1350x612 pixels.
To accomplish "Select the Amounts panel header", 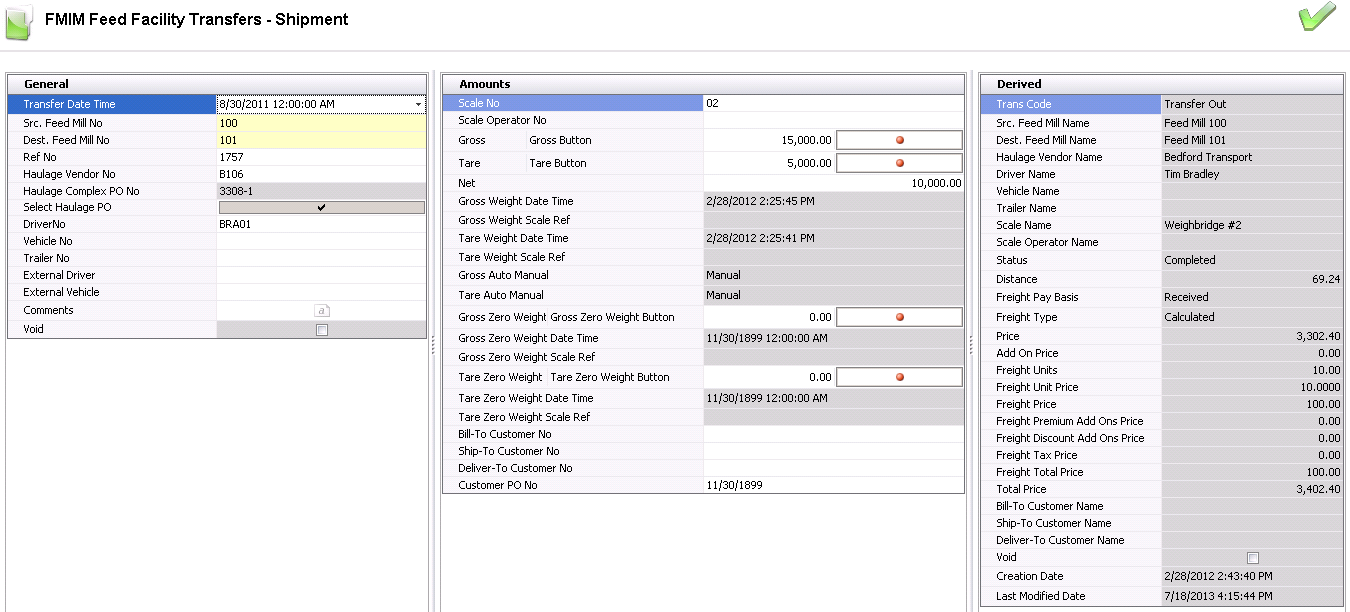I will click(703, 84).
